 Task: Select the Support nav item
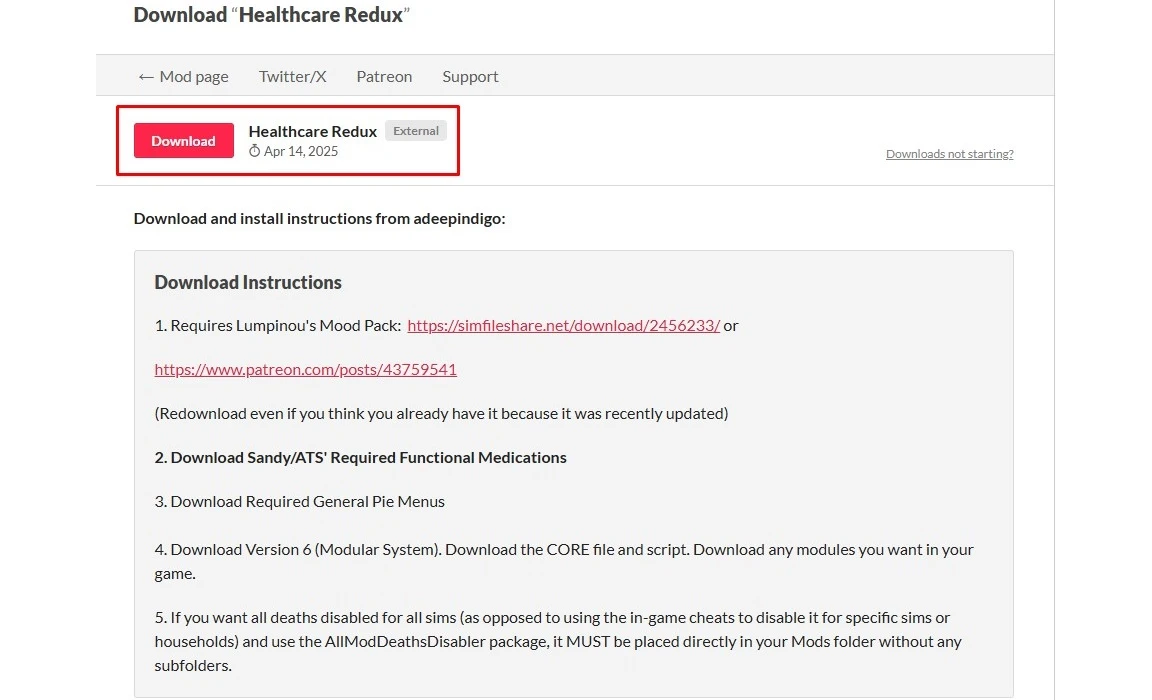[x=470, y=76]
